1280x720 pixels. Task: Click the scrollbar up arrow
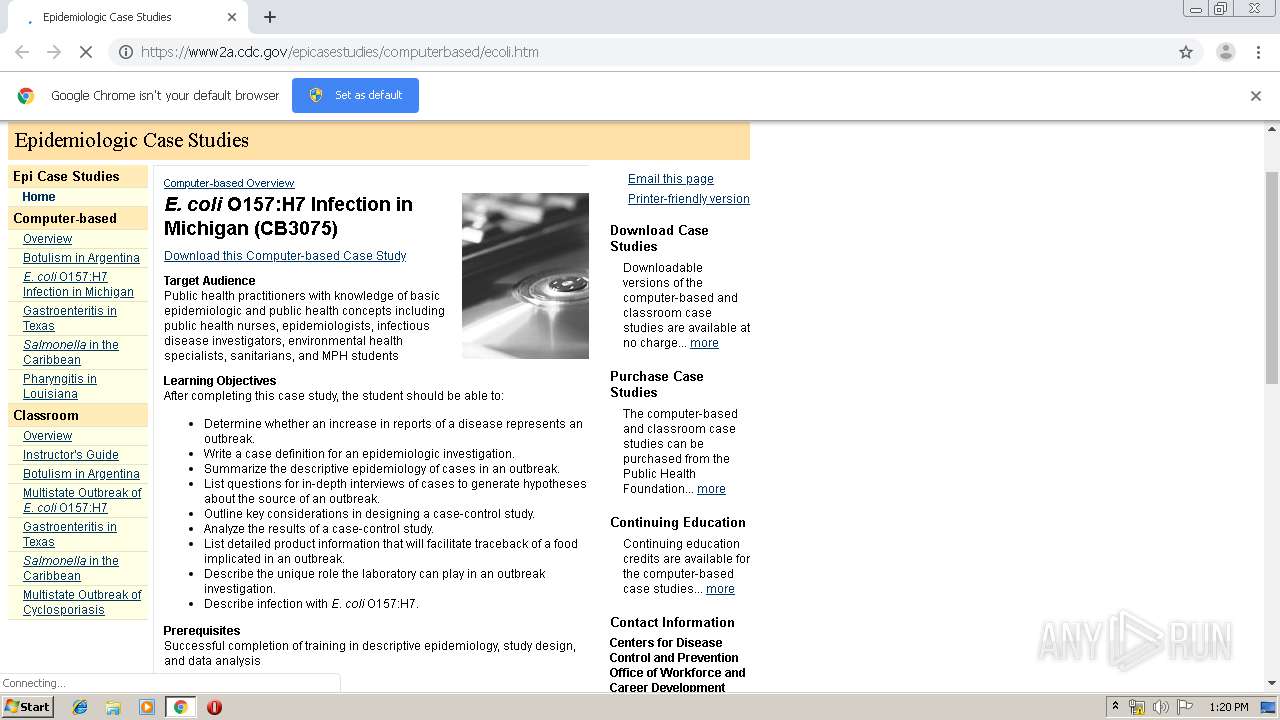[1272, 129]
